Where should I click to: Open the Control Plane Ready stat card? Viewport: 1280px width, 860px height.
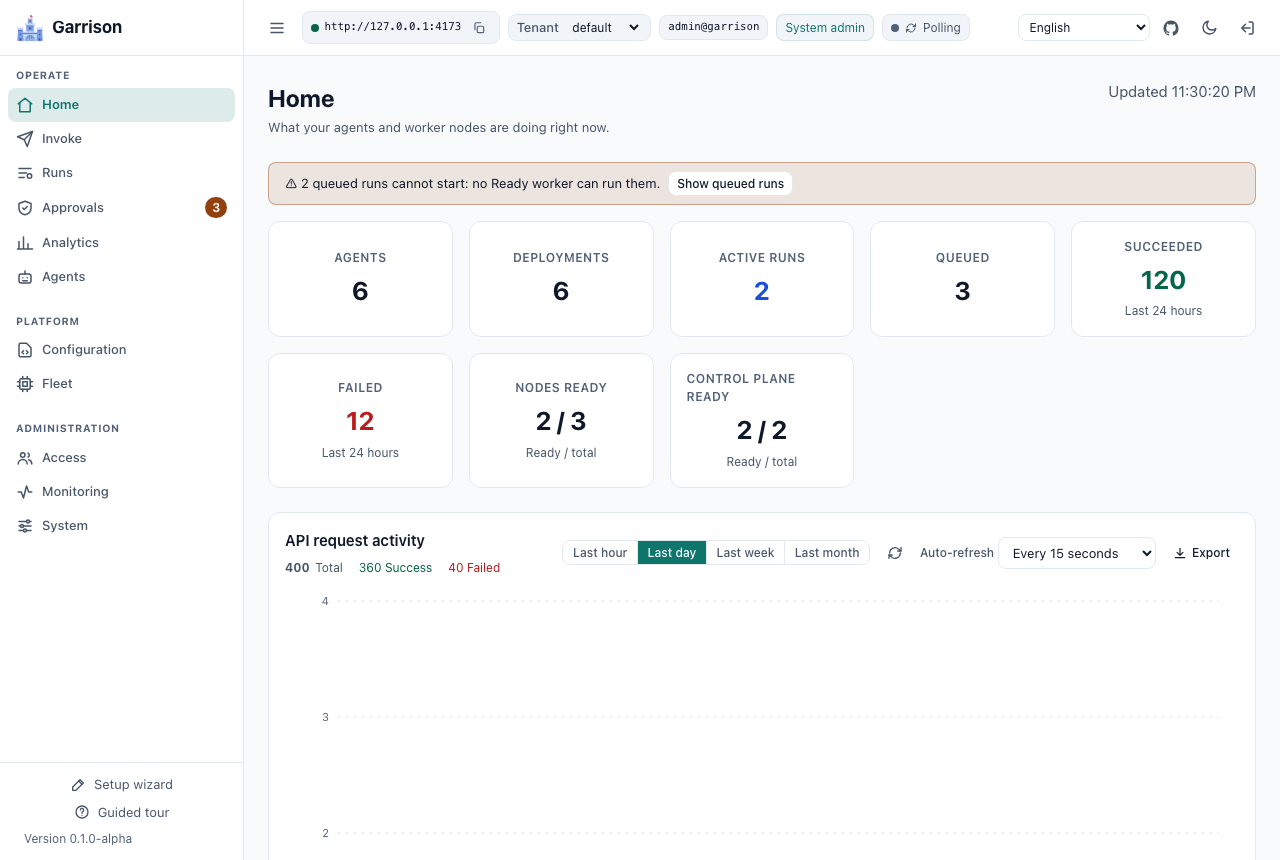tap(762, 420)
